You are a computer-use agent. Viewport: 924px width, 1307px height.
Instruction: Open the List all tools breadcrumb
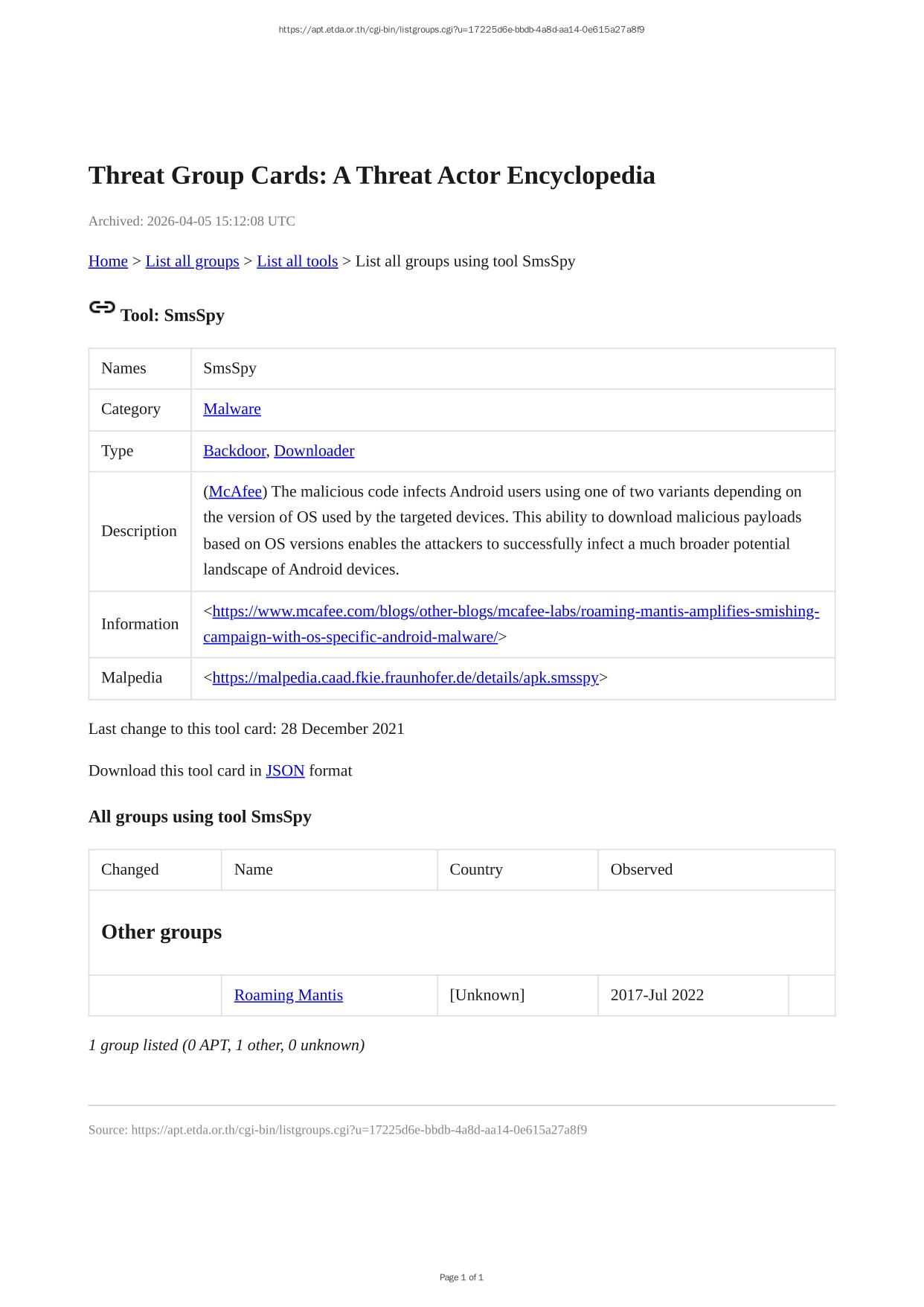[x=297, y=261]
